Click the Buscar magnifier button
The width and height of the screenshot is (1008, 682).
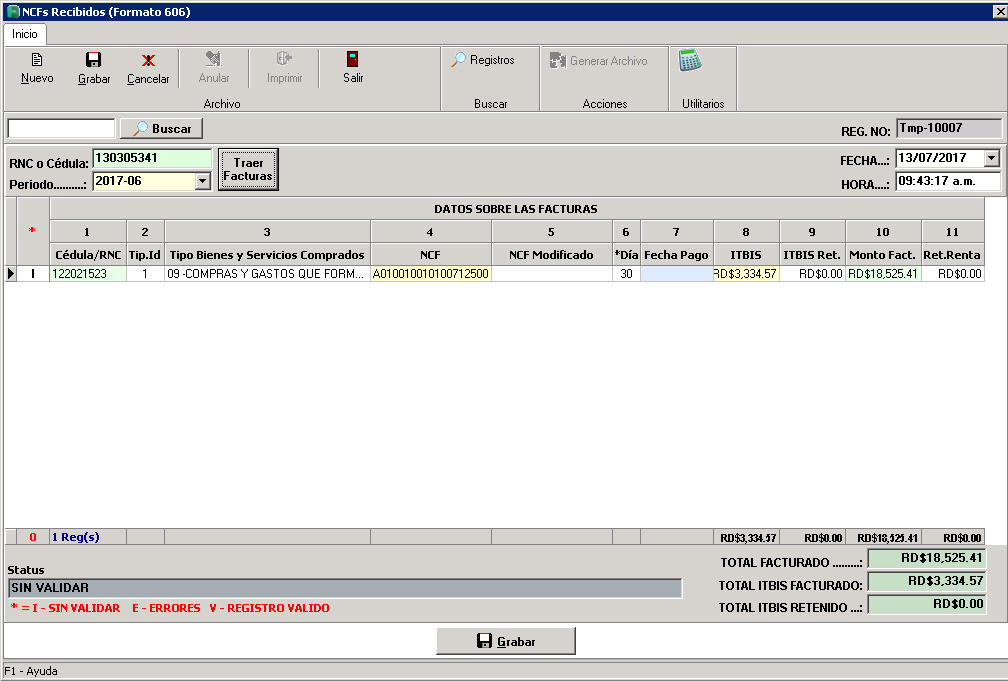[160, 128]
